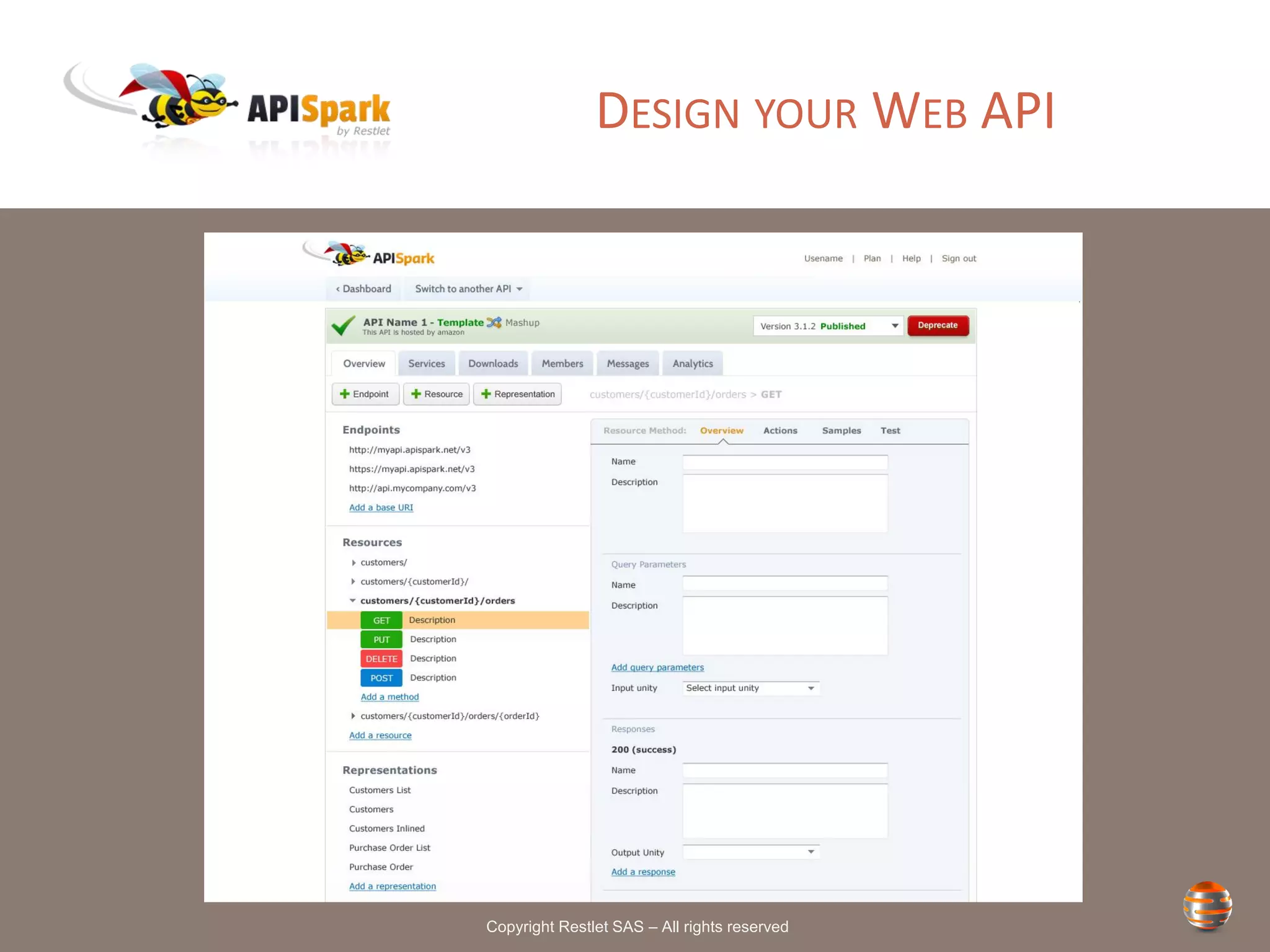Screen dimensions: 1270x952
Task: Switch to the Downloads tab
Action: [493, 364]
